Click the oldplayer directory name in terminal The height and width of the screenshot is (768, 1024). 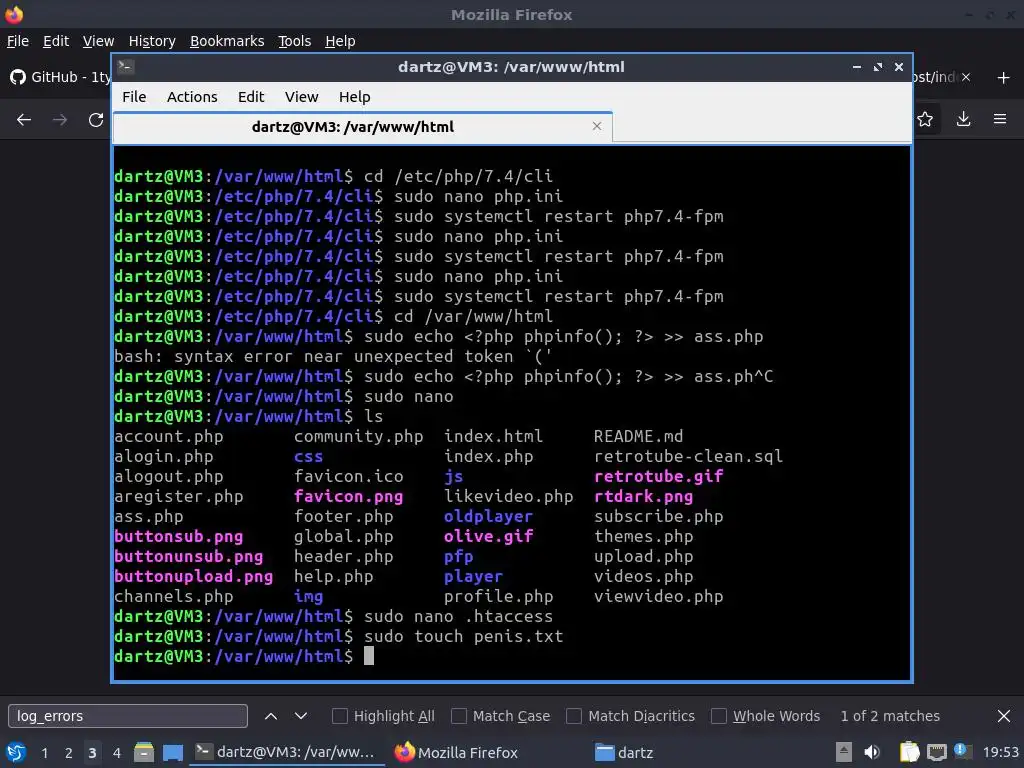488,516
